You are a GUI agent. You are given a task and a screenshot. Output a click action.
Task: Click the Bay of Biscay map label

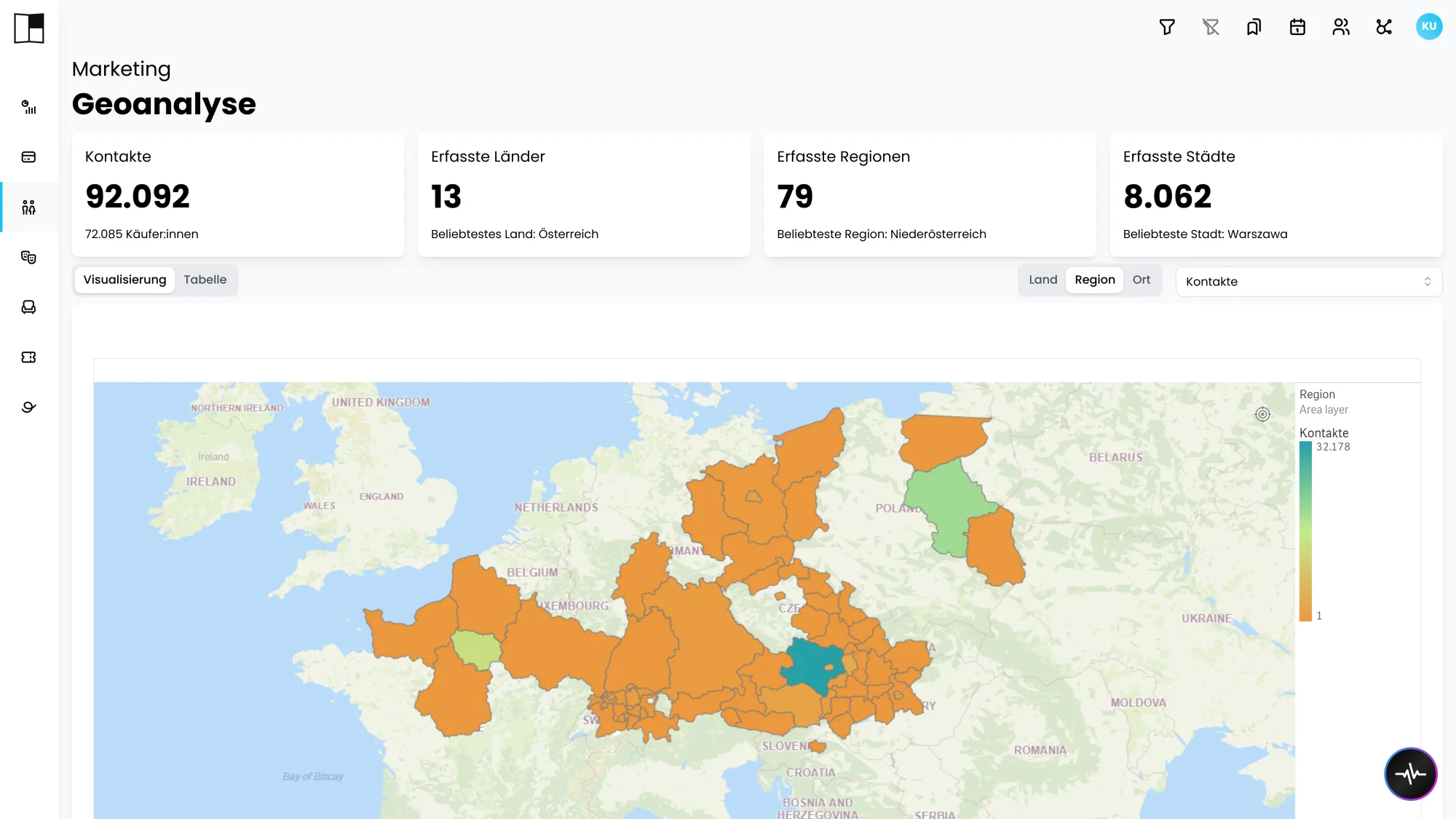click(312, 777)
